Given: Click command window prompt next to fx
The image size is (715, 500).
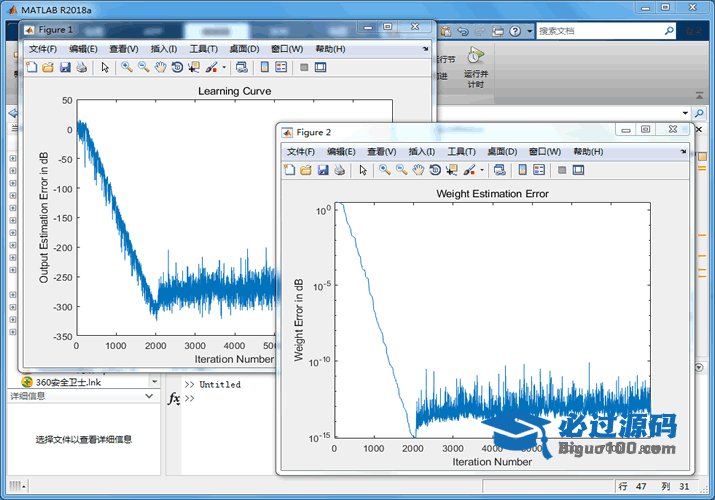Looking at the screenshot, I should pos(190,398).
